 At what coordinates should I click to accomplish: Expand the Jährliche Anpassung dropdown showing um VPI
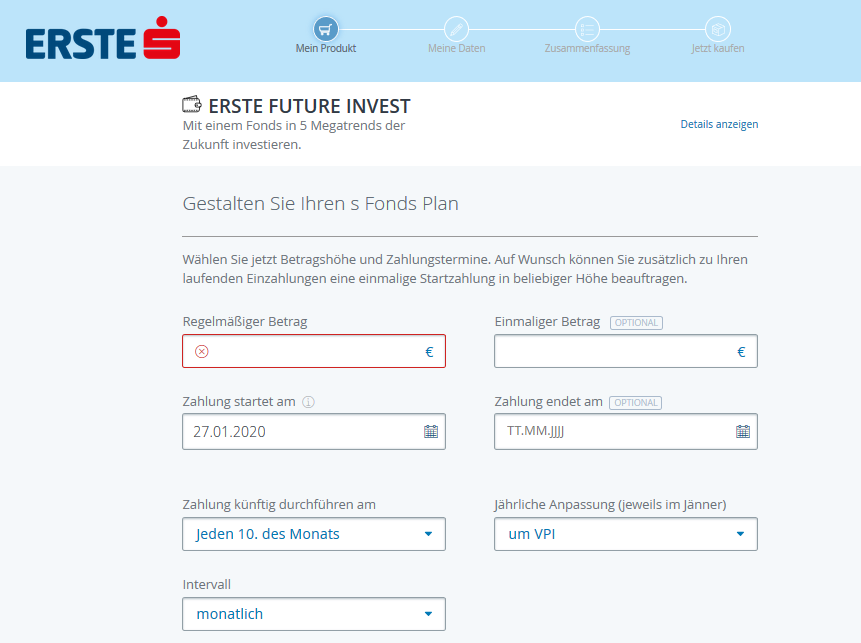click(625, 534)
